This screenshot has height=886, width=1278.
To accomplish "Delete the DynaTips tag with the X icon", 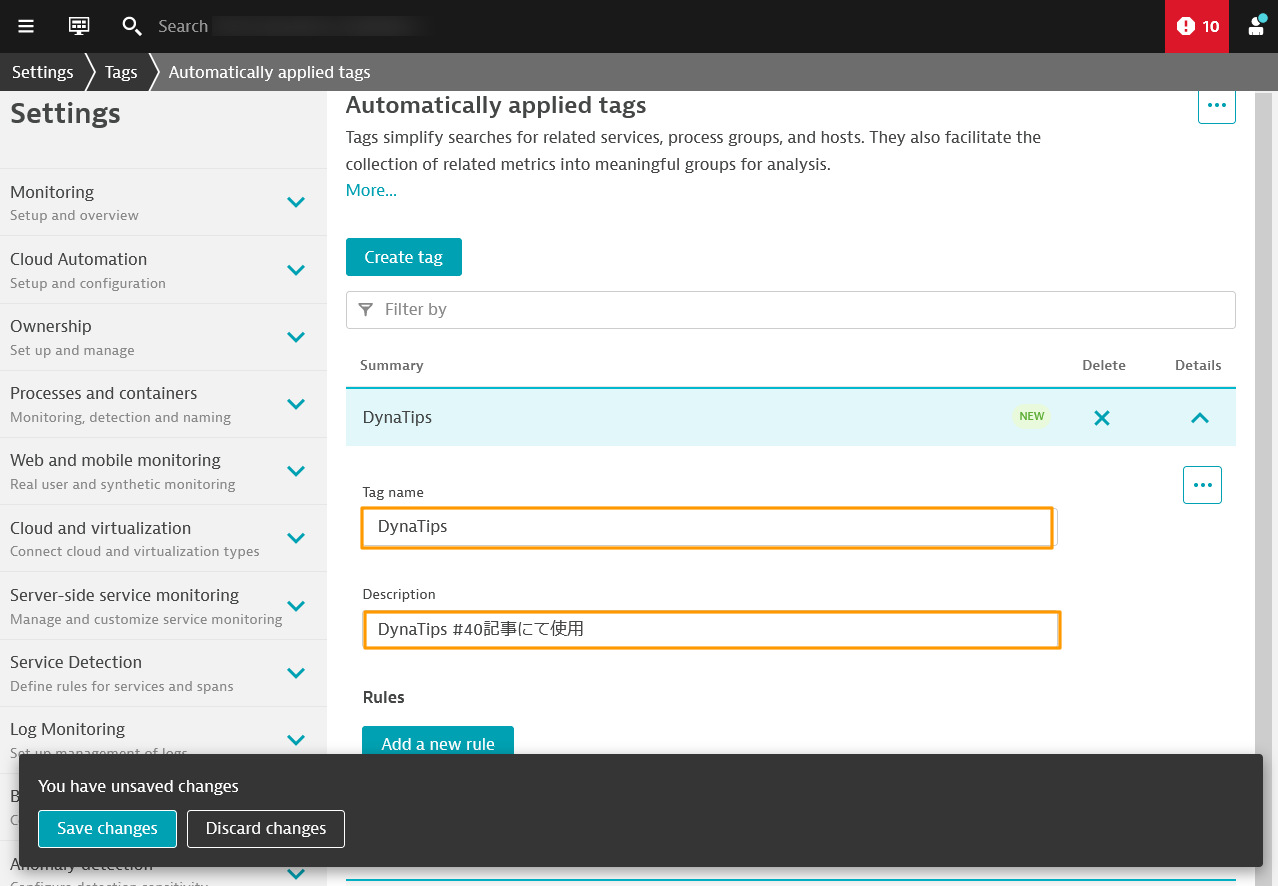I will coord(1102,417).
